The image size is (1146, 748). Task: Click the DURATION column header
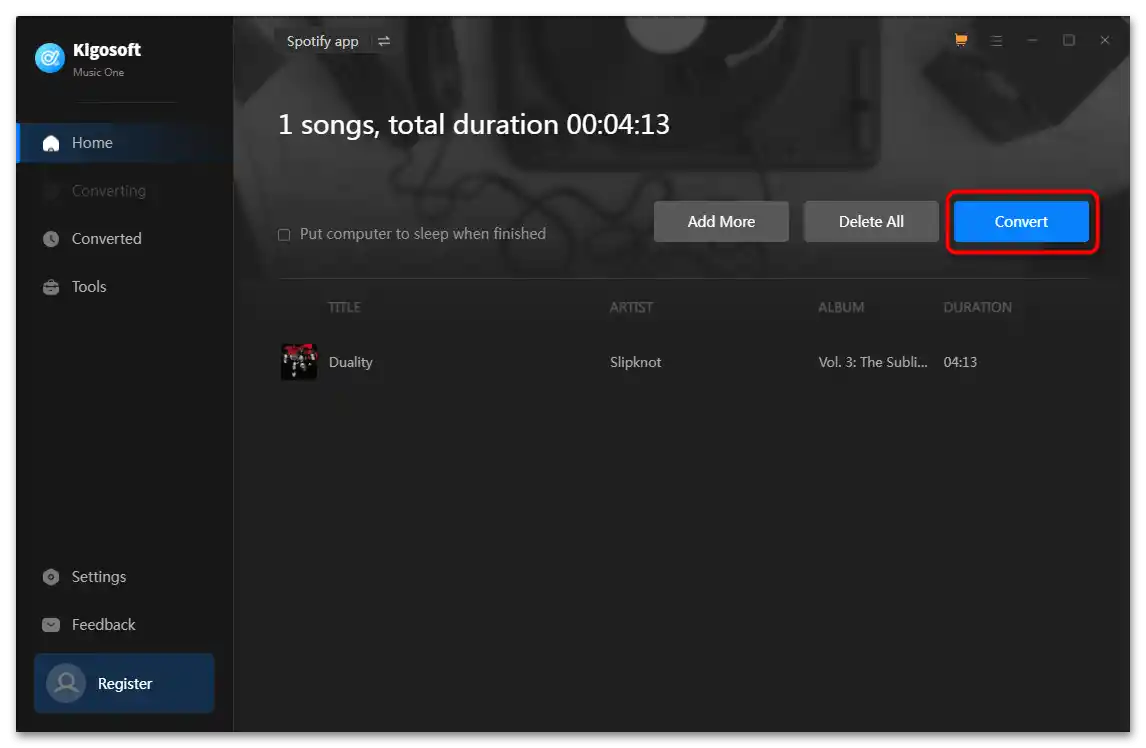pos(977,307)
